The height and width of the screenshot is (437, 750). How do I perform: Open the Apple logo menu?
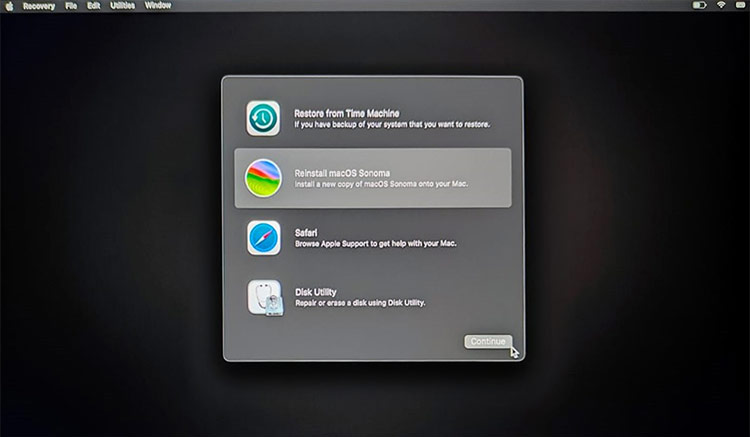coord(9,6)
